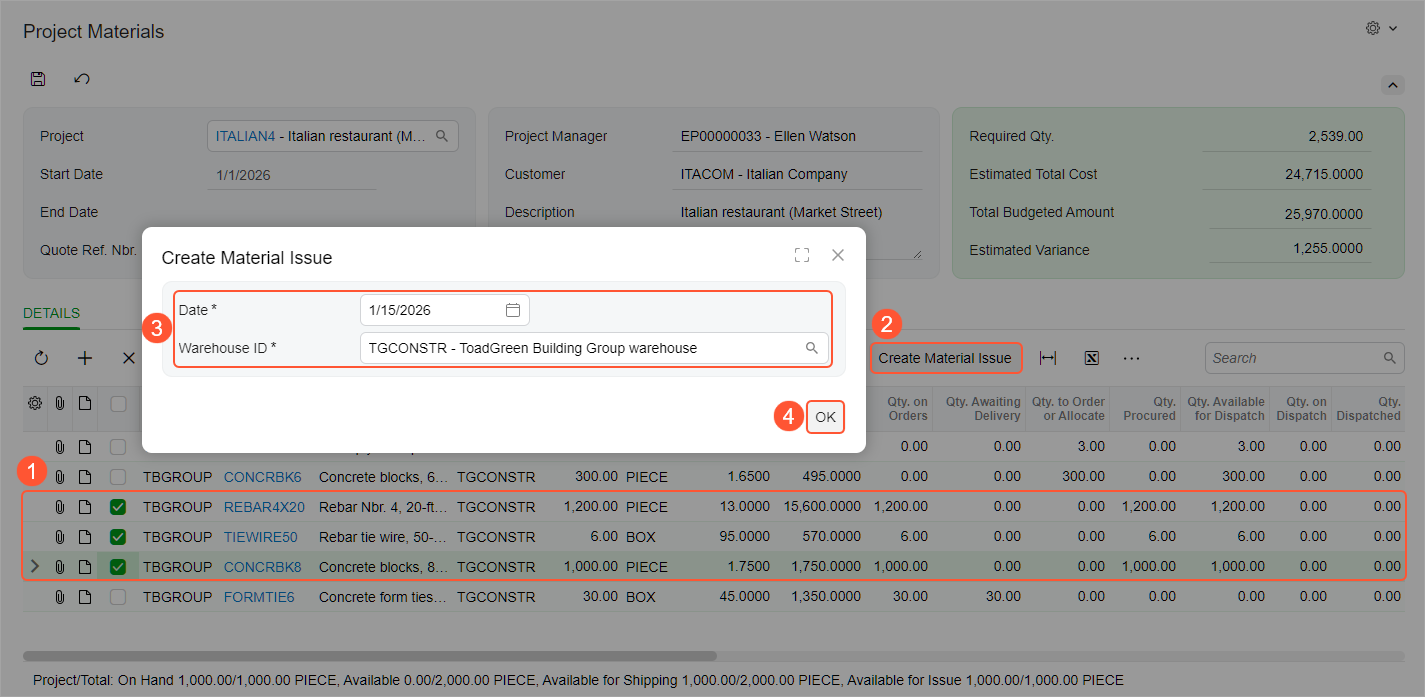Open attachments for the FORMTIE6 row
This screenshot has width=1425, height=697.
tap(60, 597)
